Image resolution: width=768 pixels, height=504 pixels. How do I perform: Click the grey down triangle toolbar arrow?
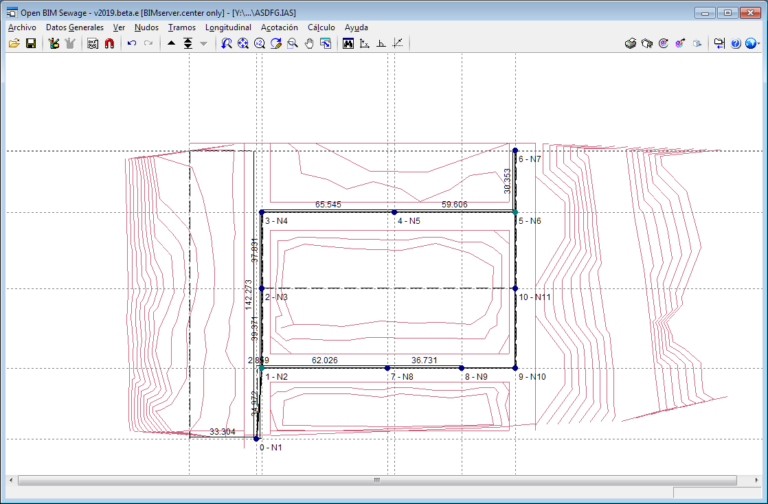[204, 44]
